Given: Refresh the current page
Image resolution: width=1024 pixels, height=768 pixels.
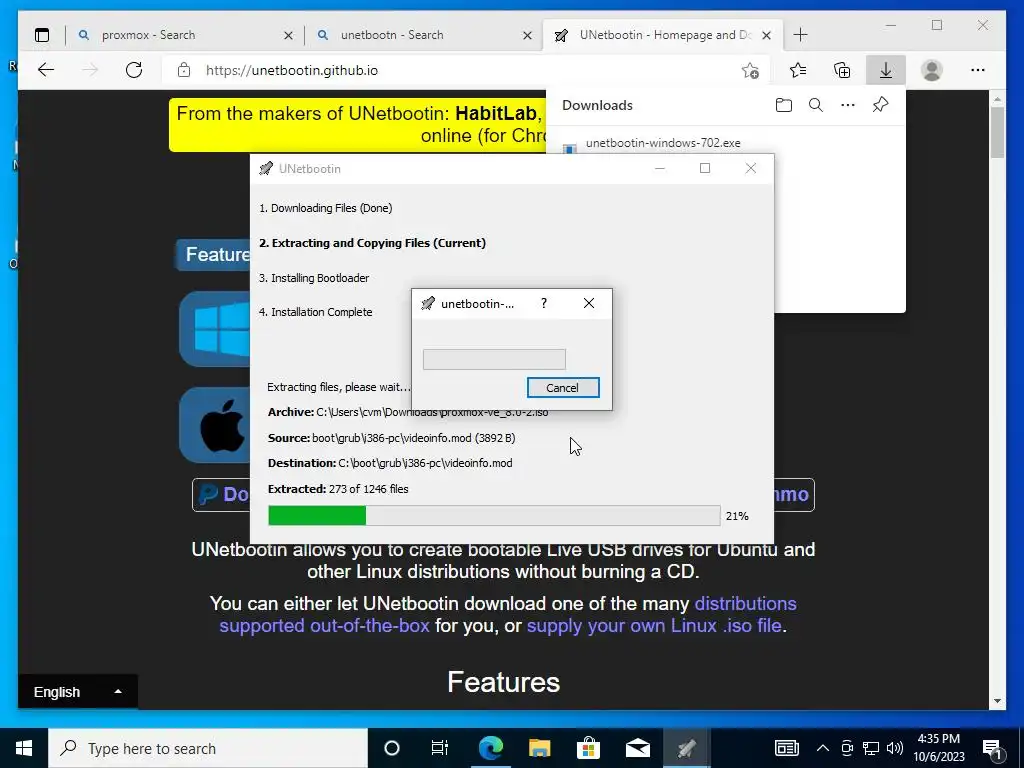Looking at the screenshot, I should (x=134, y=70).
